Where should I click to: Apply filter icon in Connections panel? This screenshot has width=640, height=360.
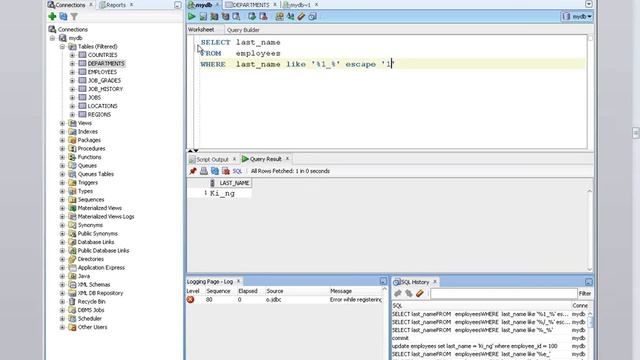click(x=74, y=16)
